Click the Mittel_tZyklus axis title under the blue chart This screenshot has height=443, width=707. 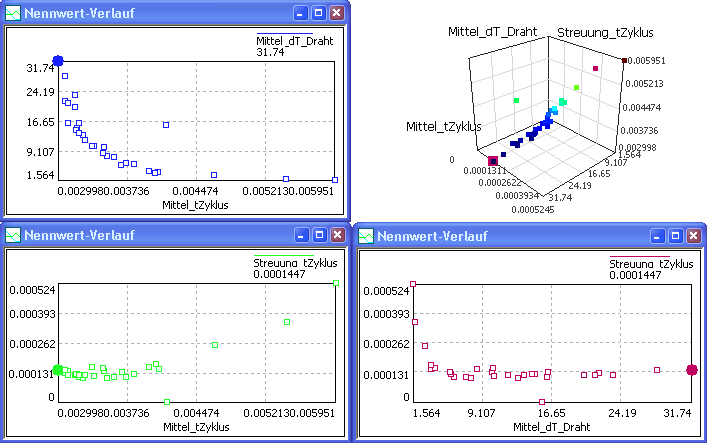click(x=195, y=205)
